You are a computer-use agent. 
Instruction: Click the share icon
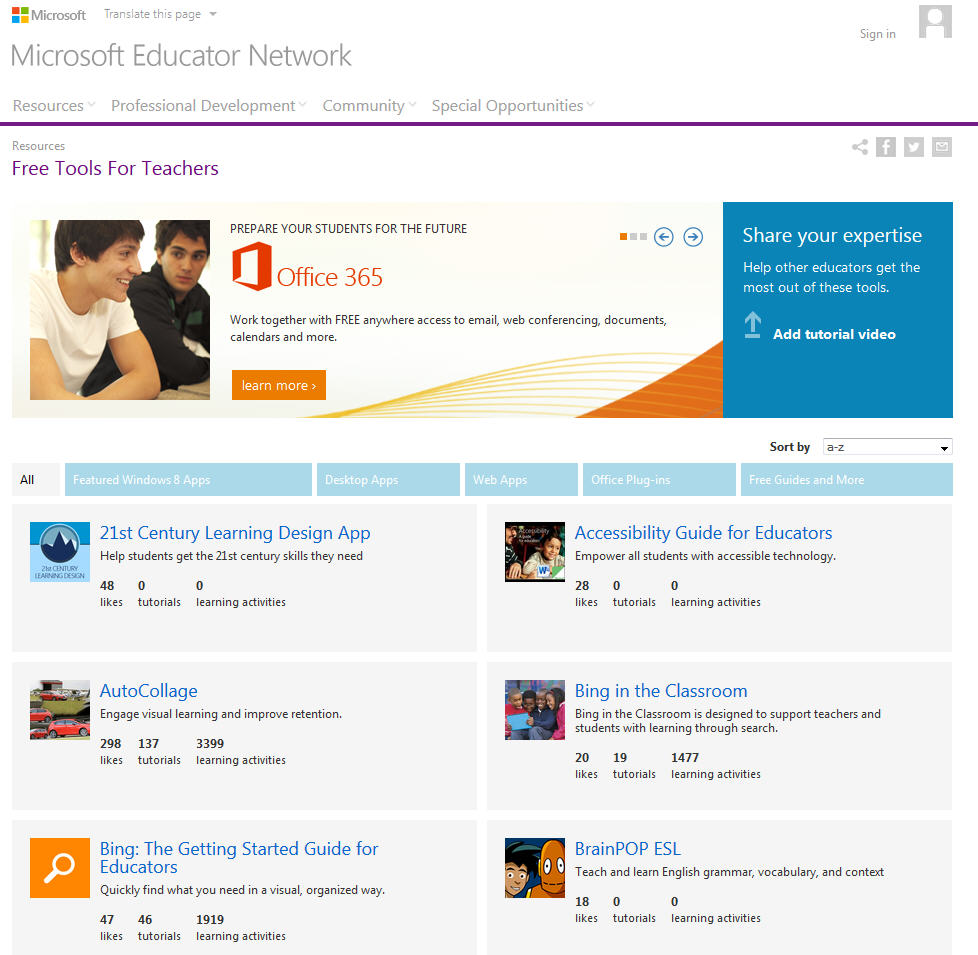point(860,147)
